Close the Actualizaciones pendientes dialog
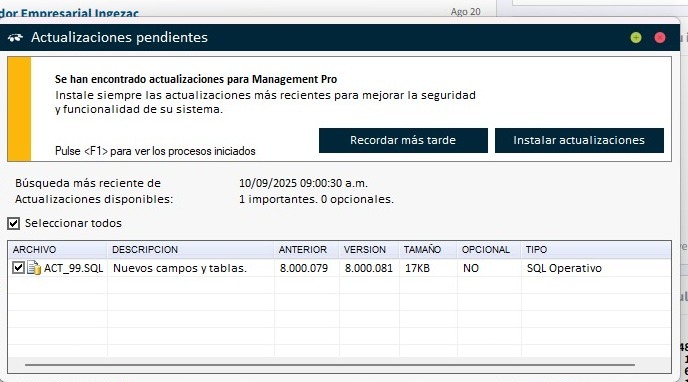 660,38
